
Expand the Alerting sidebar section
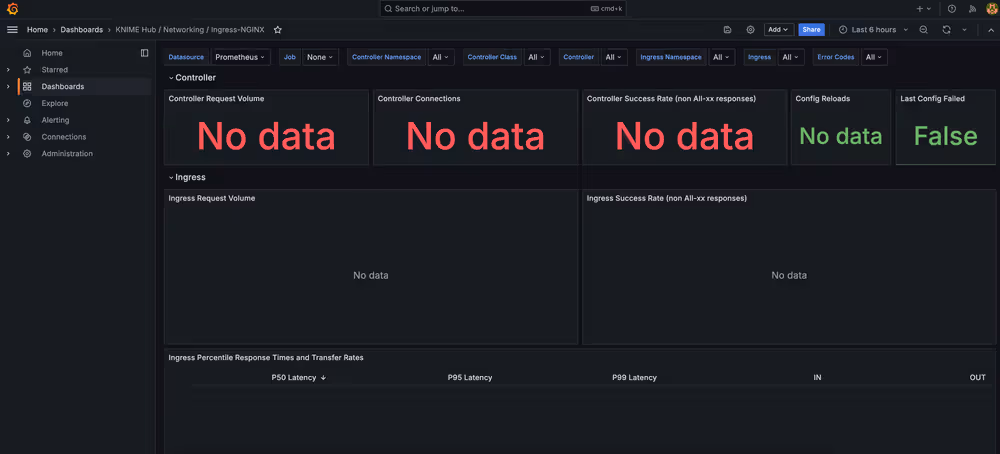8,120
